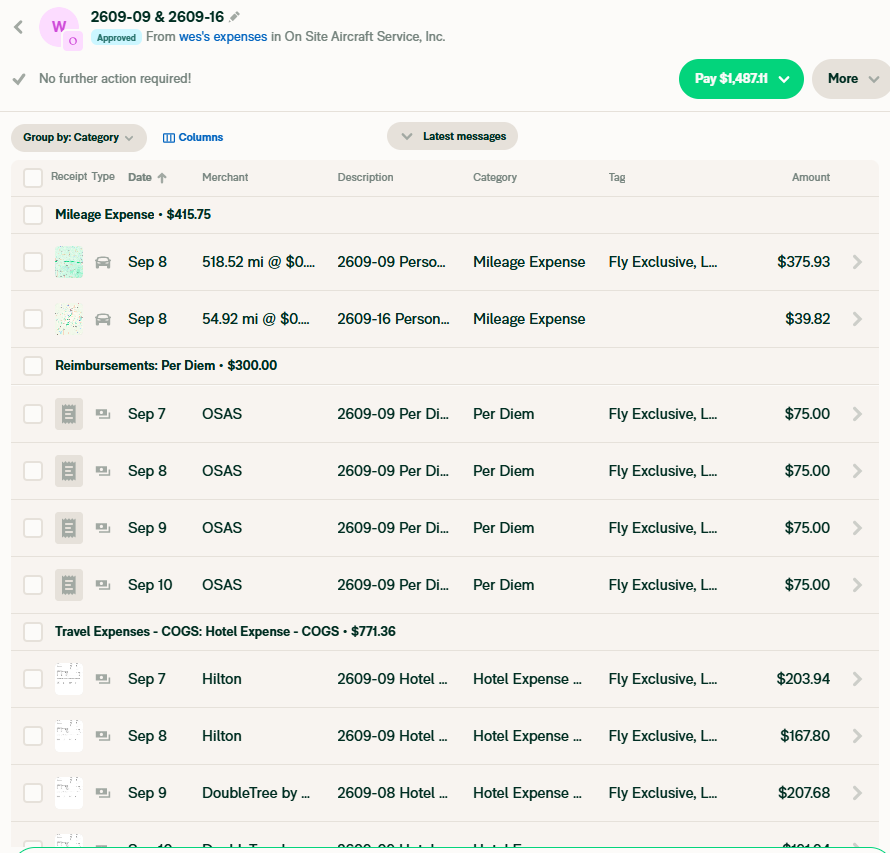Click Fly Exclusive tag on Sep 8 OSAS row
The height and width of the screenshot is (853, 890).
tap(662, 471)
